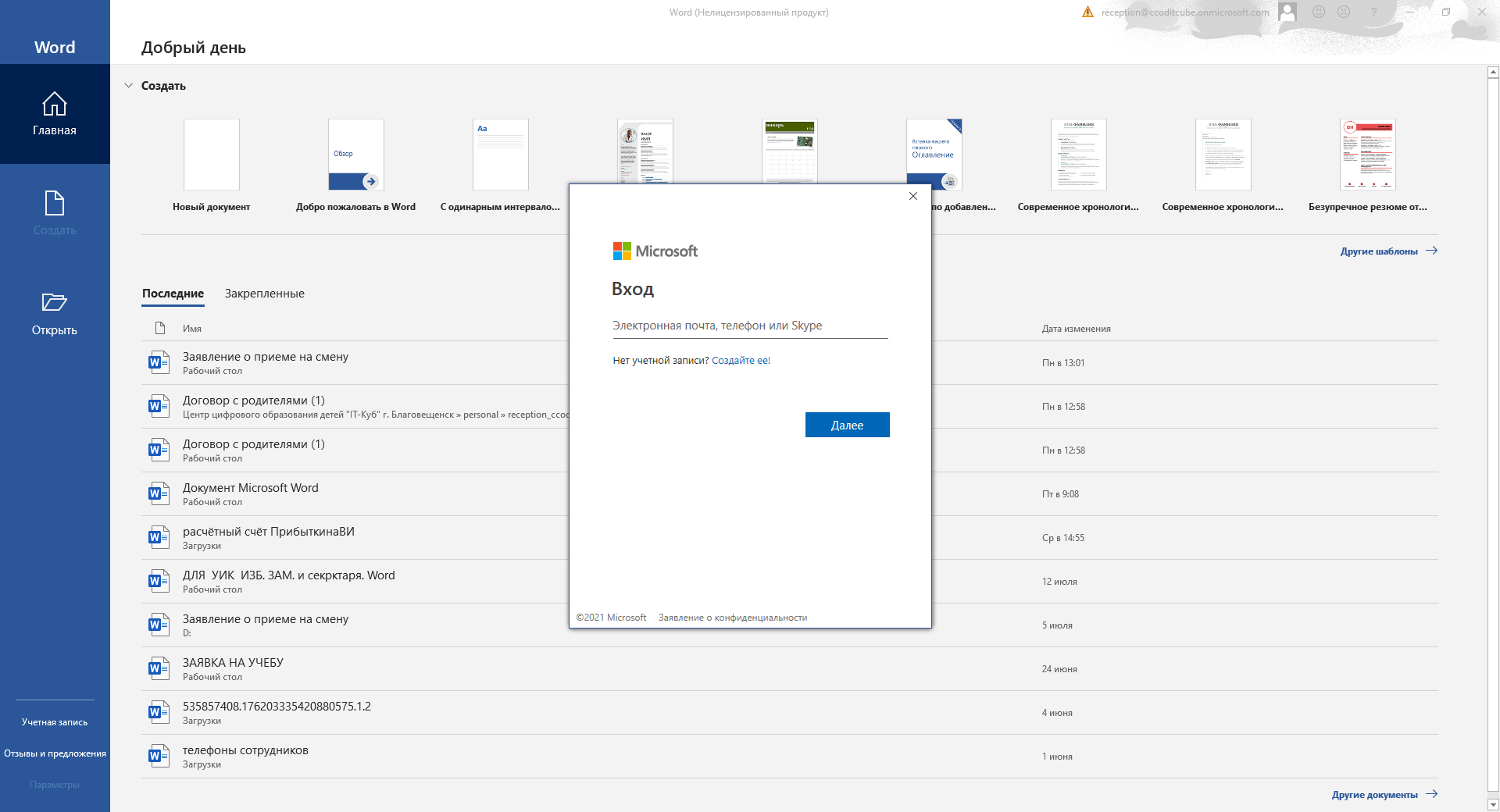Image resolution: width=1500 pixels, height=812 pixels.
Task: Pick the first Современное хронологи... resume template
Action: pyautogui.click(x=1079, y=166)
